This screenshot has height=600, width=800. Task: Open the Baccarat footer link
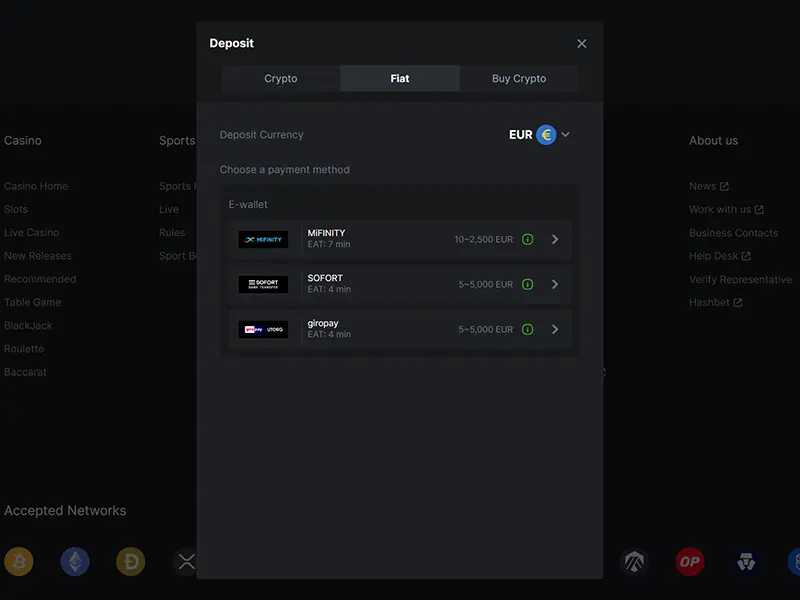[x=25, y=372]
